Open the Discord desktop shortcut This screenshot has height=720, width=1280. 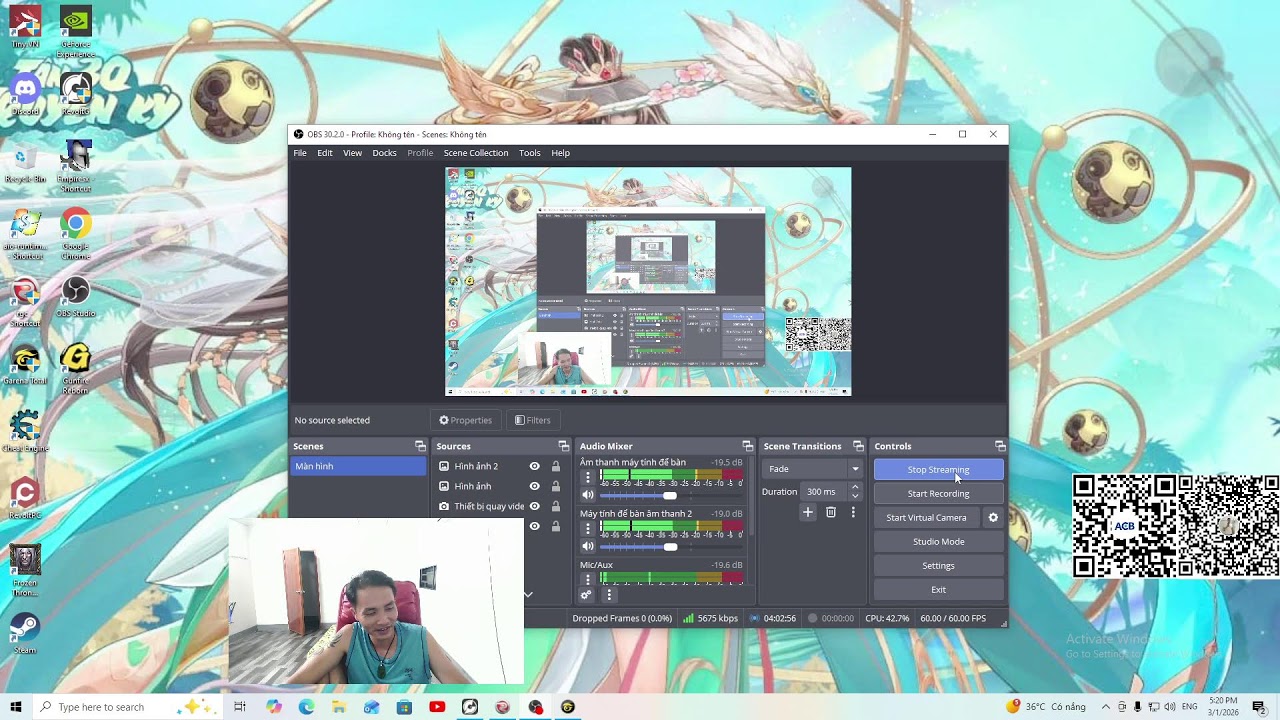point(25,95)
